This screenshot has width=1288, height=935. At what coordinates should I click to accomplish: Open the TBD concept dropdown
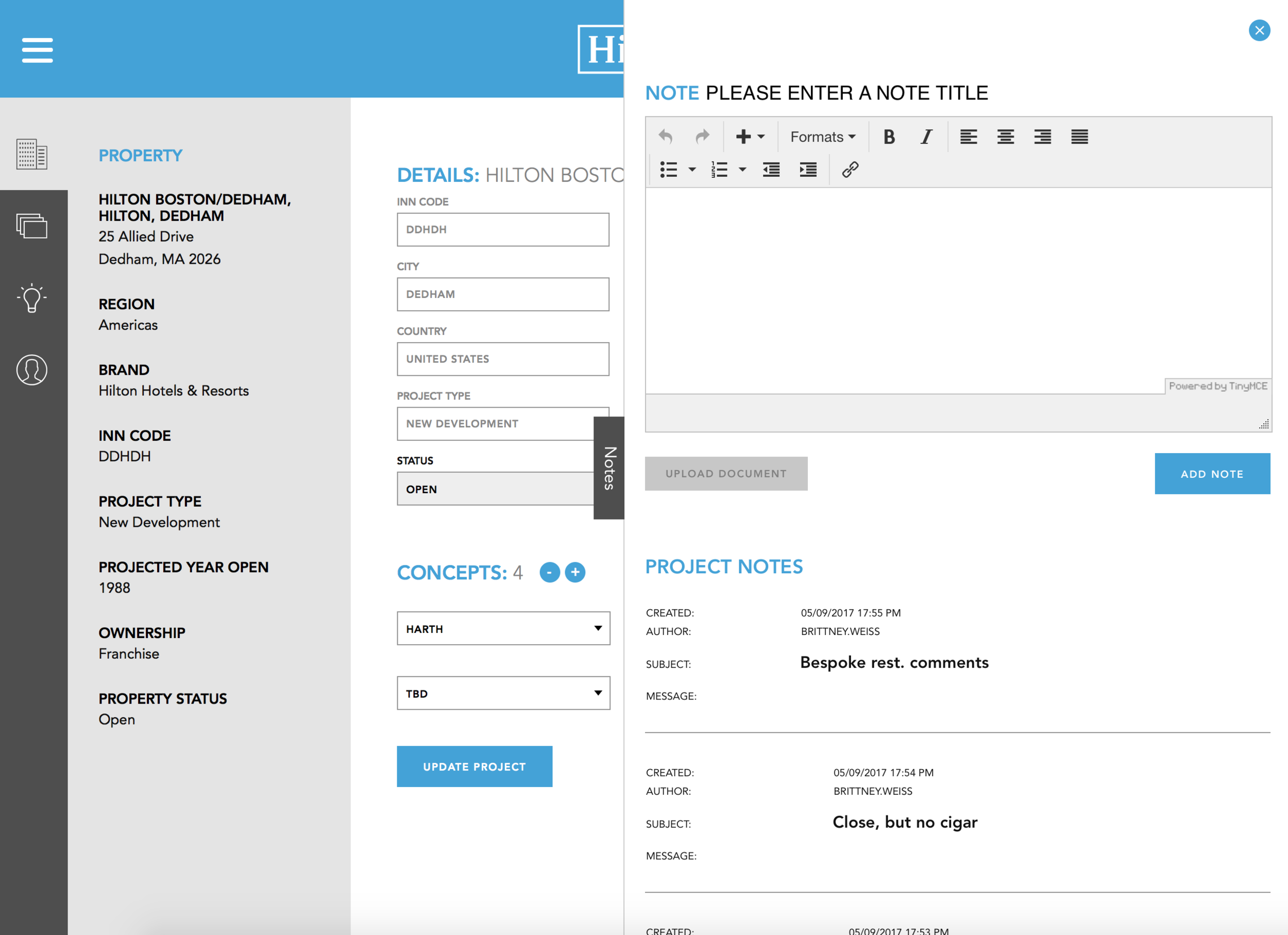(x=503, y=693)
